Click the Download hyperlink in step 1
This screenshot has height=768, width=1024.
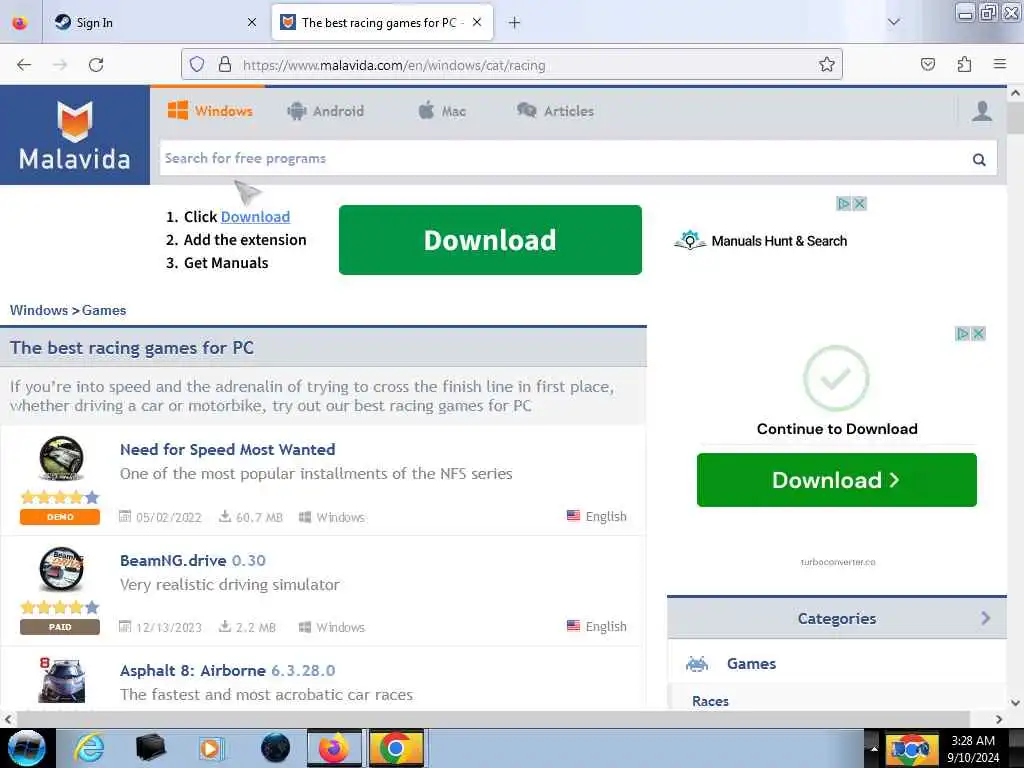255,217
